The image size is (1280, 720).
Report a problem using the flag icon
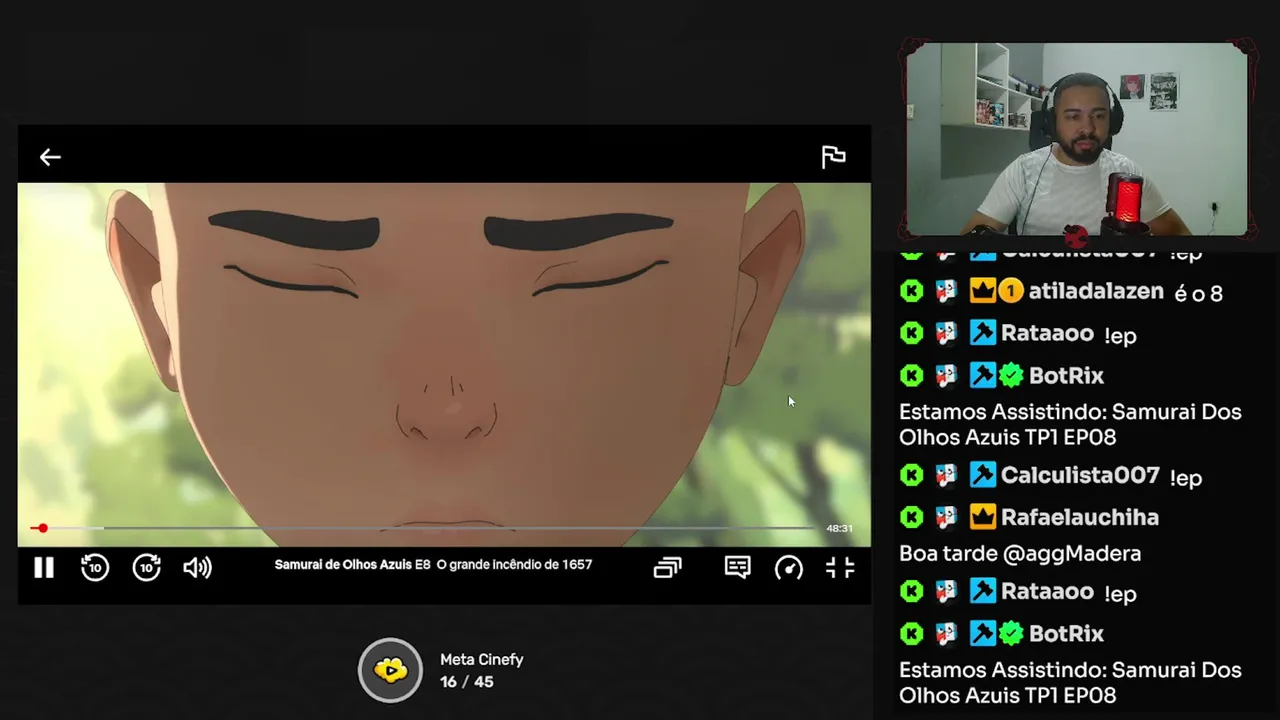(833, 157)
